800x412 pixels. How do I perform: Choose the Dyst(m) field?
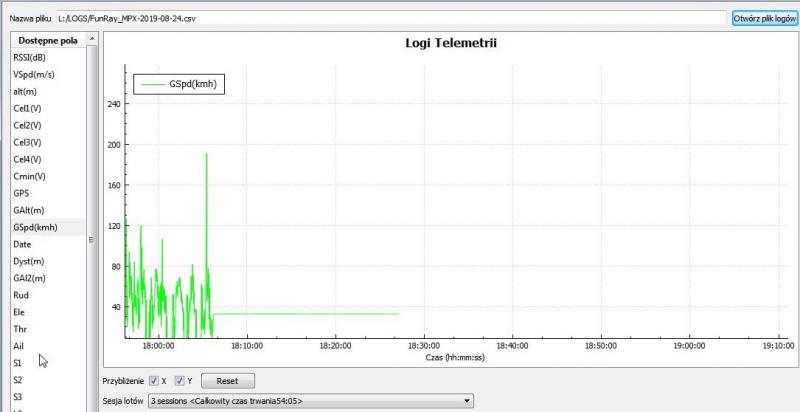pos(29,261)
